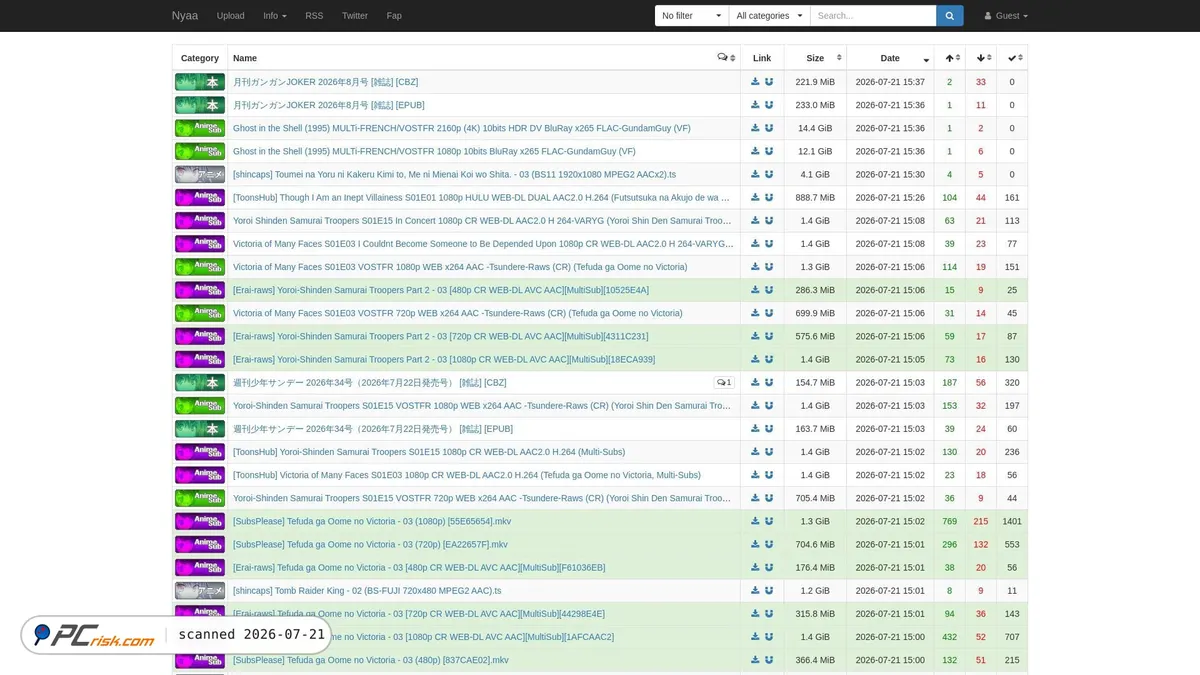Open the Guest user menu
The image size is (1200, 675).
(1006, 16)
